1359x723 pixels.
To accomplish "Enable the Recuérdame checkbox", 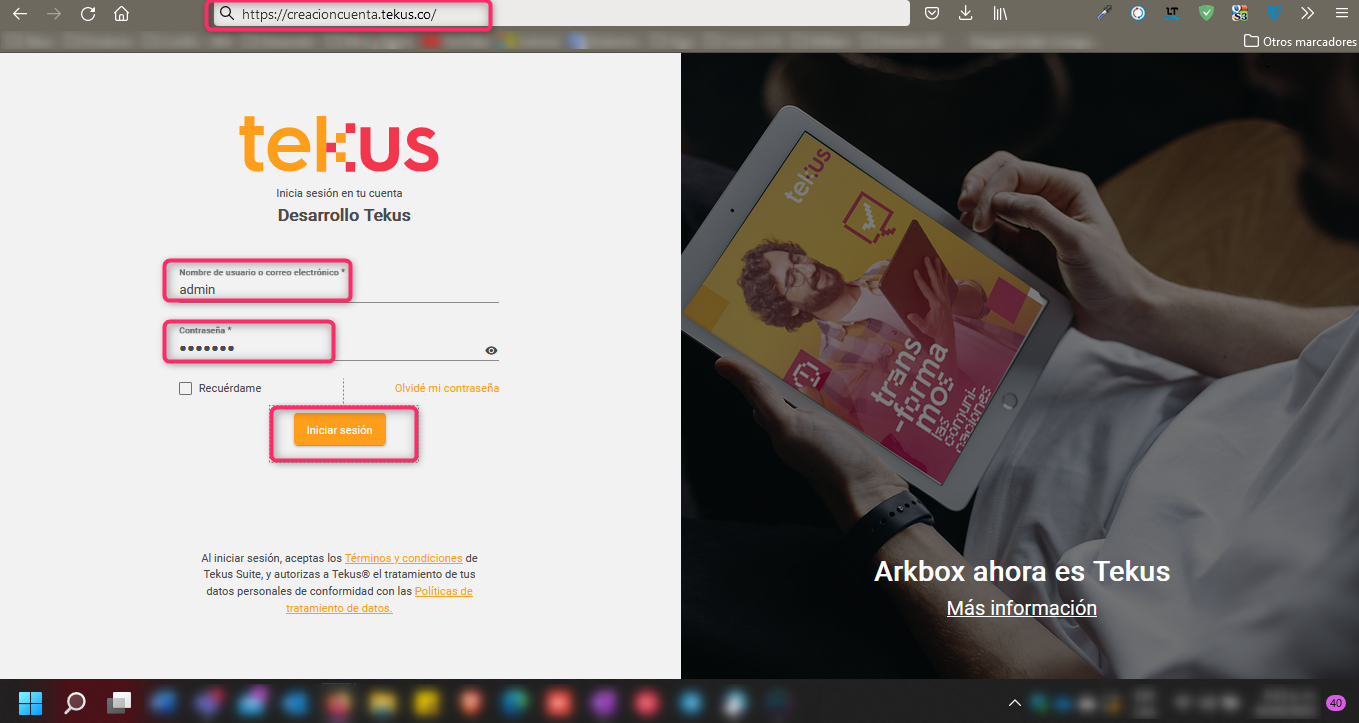I will [185, 388].
